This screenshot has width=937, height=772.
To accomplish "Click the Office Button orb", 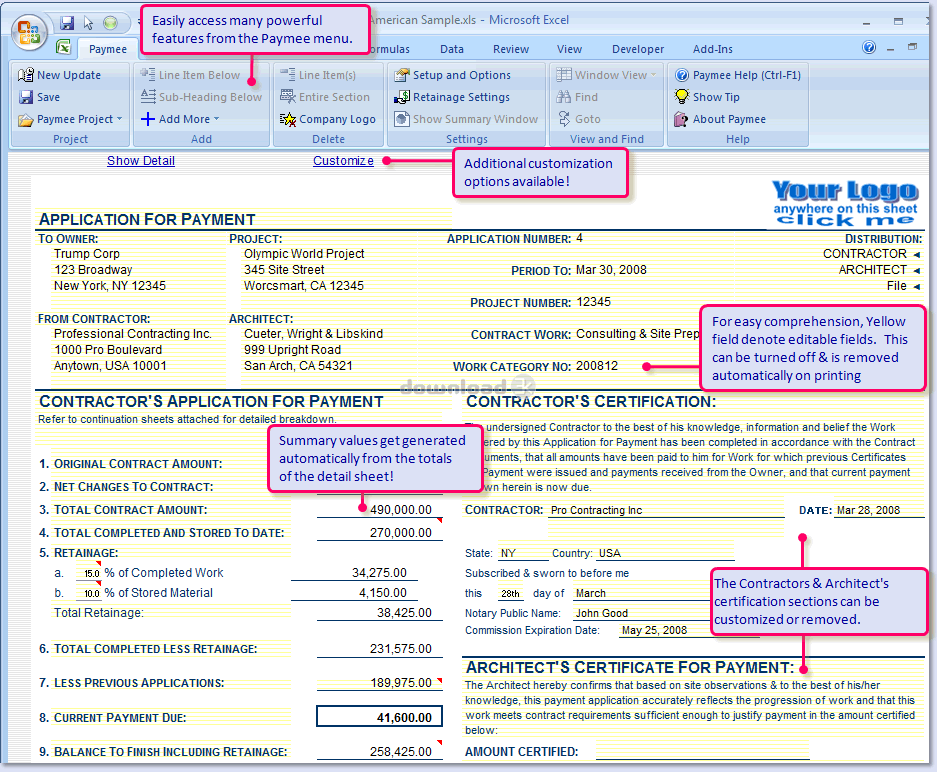I will pyautogui.click(x=29, y=32).
